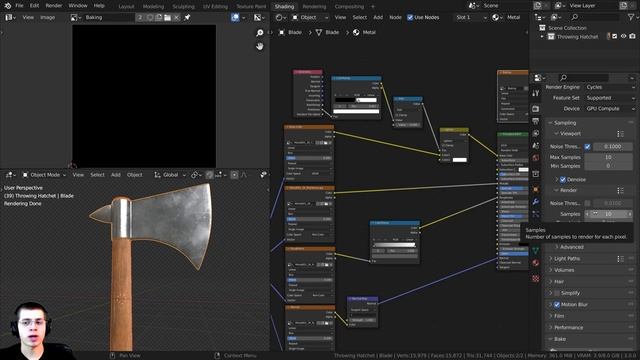Open Object properties tab icon
Screen dimensions: 640x360
(536, 190)
